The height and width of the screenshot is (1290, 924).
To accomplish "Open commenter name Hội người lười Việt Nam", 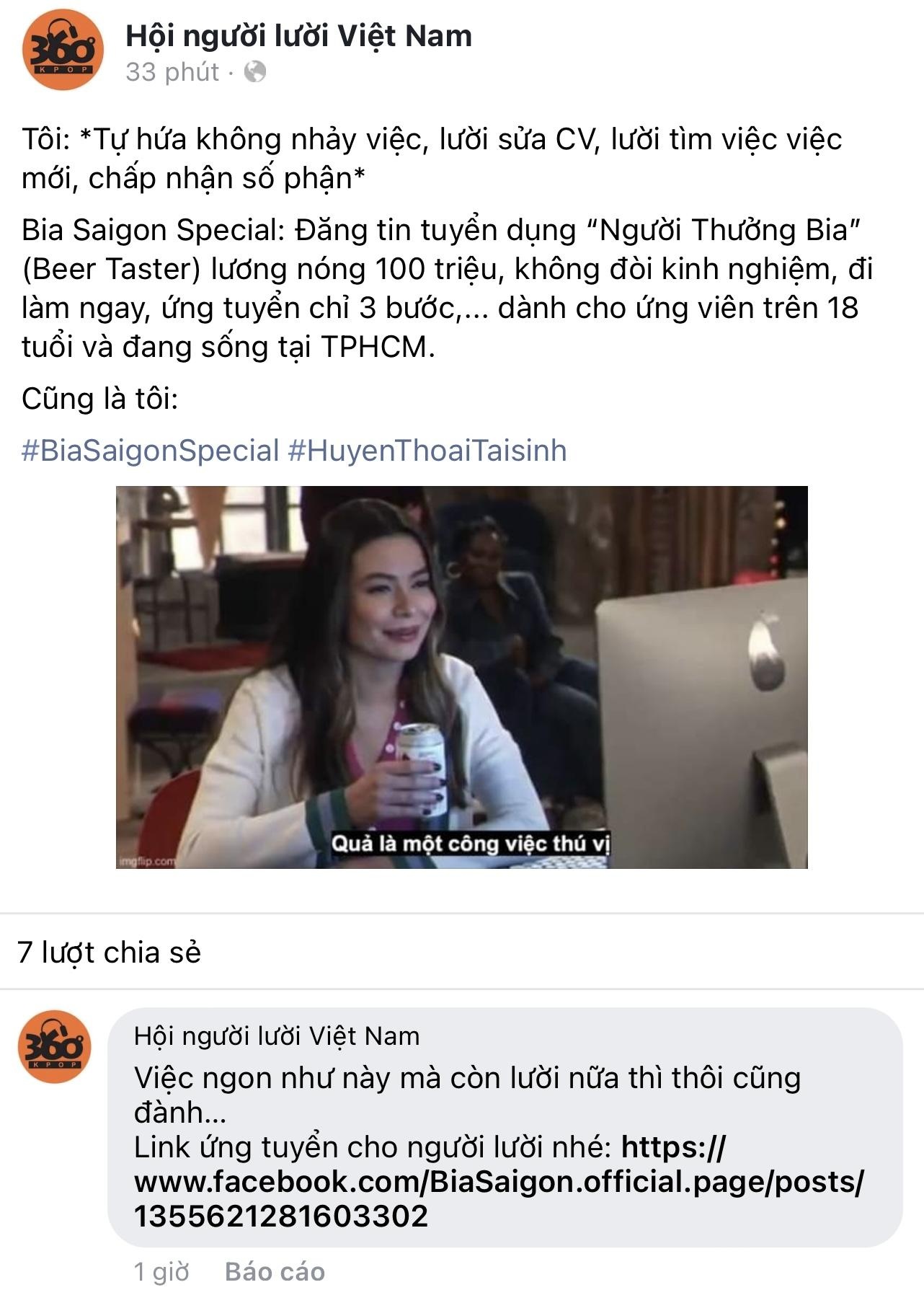I will coord(277,1036).
